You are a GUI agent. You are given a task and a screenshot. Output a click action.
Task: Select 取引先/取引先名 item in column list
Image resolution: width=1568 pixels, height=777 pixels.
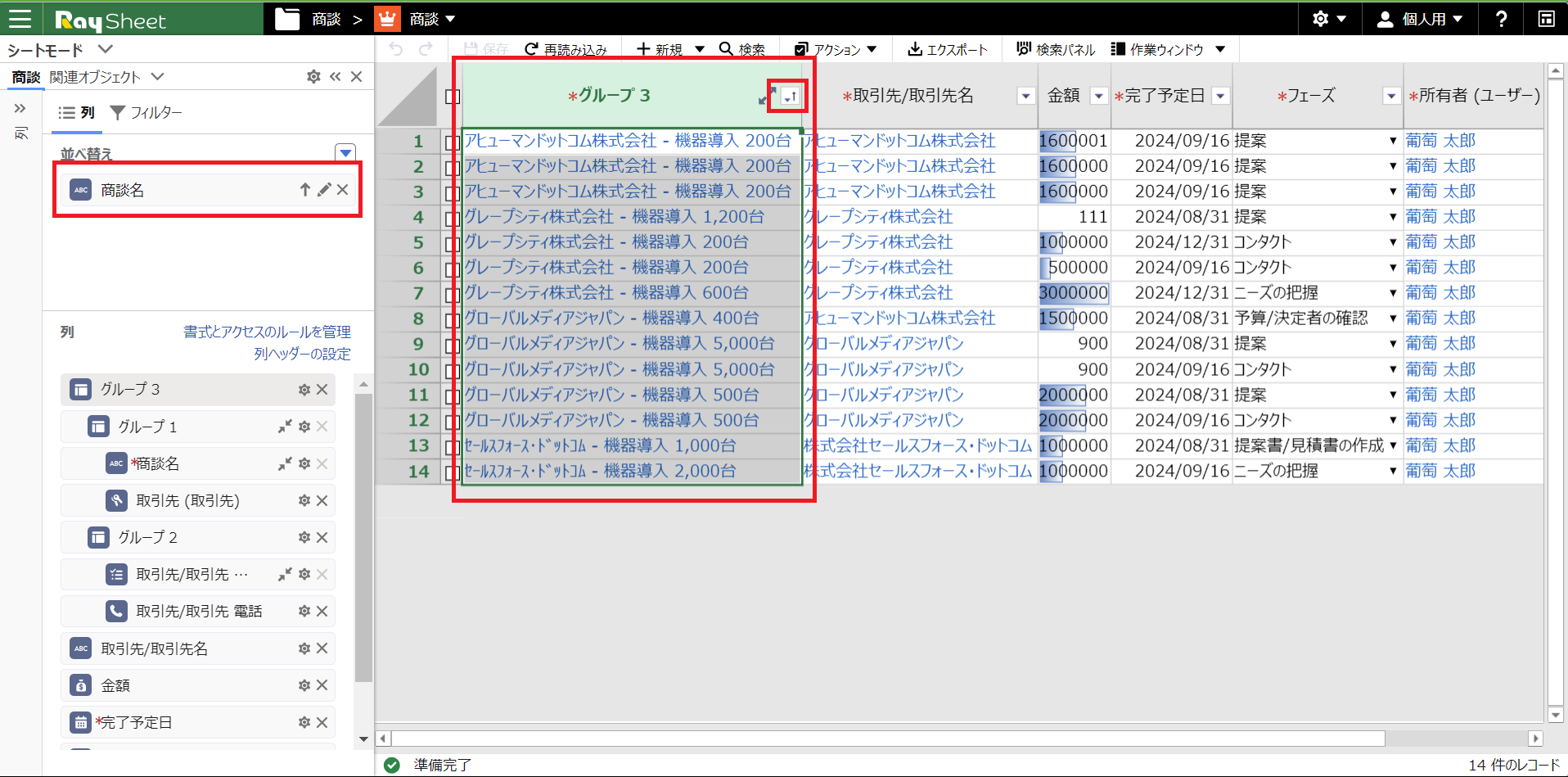click(x=197, y=648)
